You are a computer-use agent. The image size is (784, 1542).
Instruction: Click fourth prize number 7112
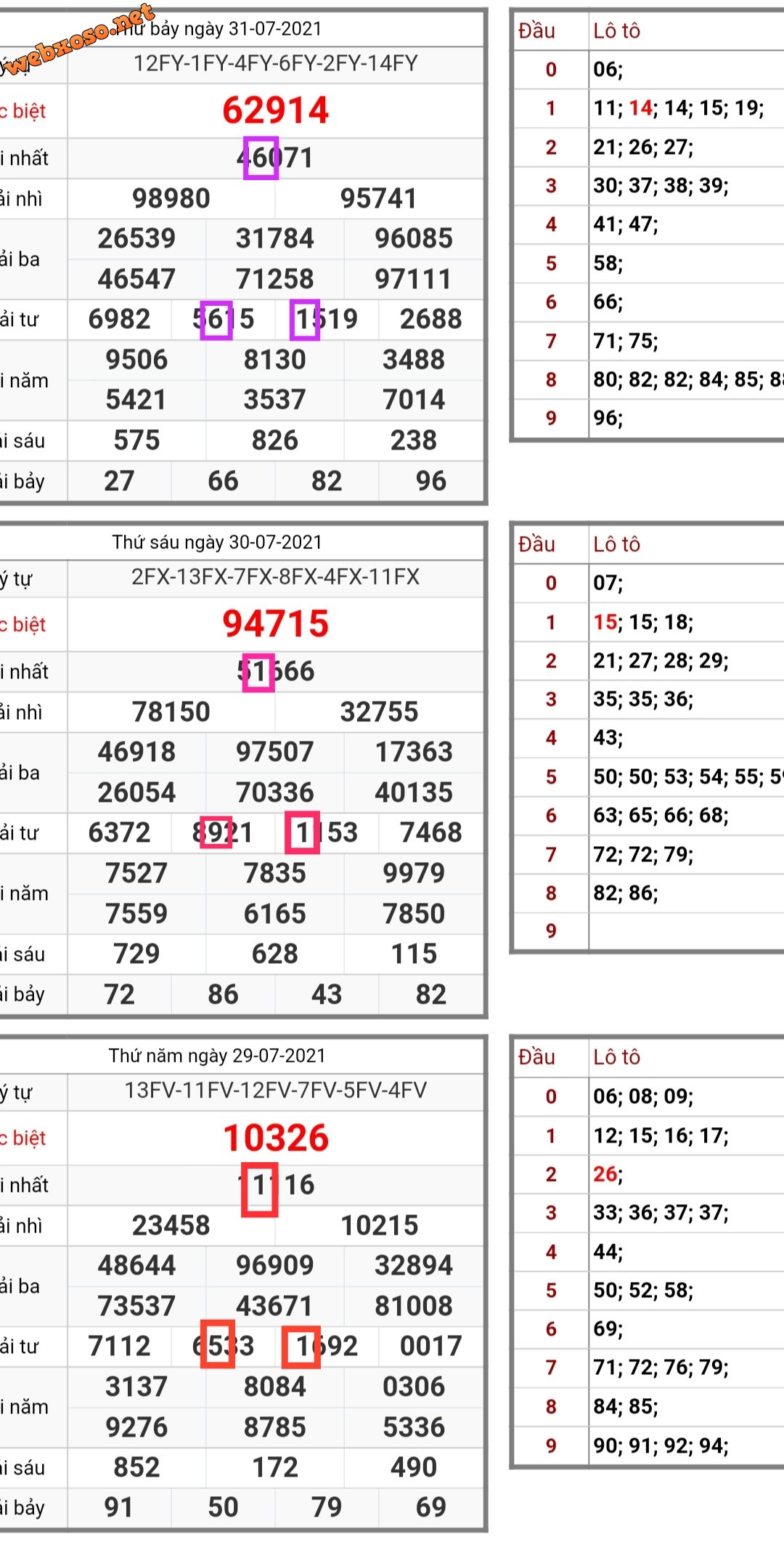point(120,1346)
